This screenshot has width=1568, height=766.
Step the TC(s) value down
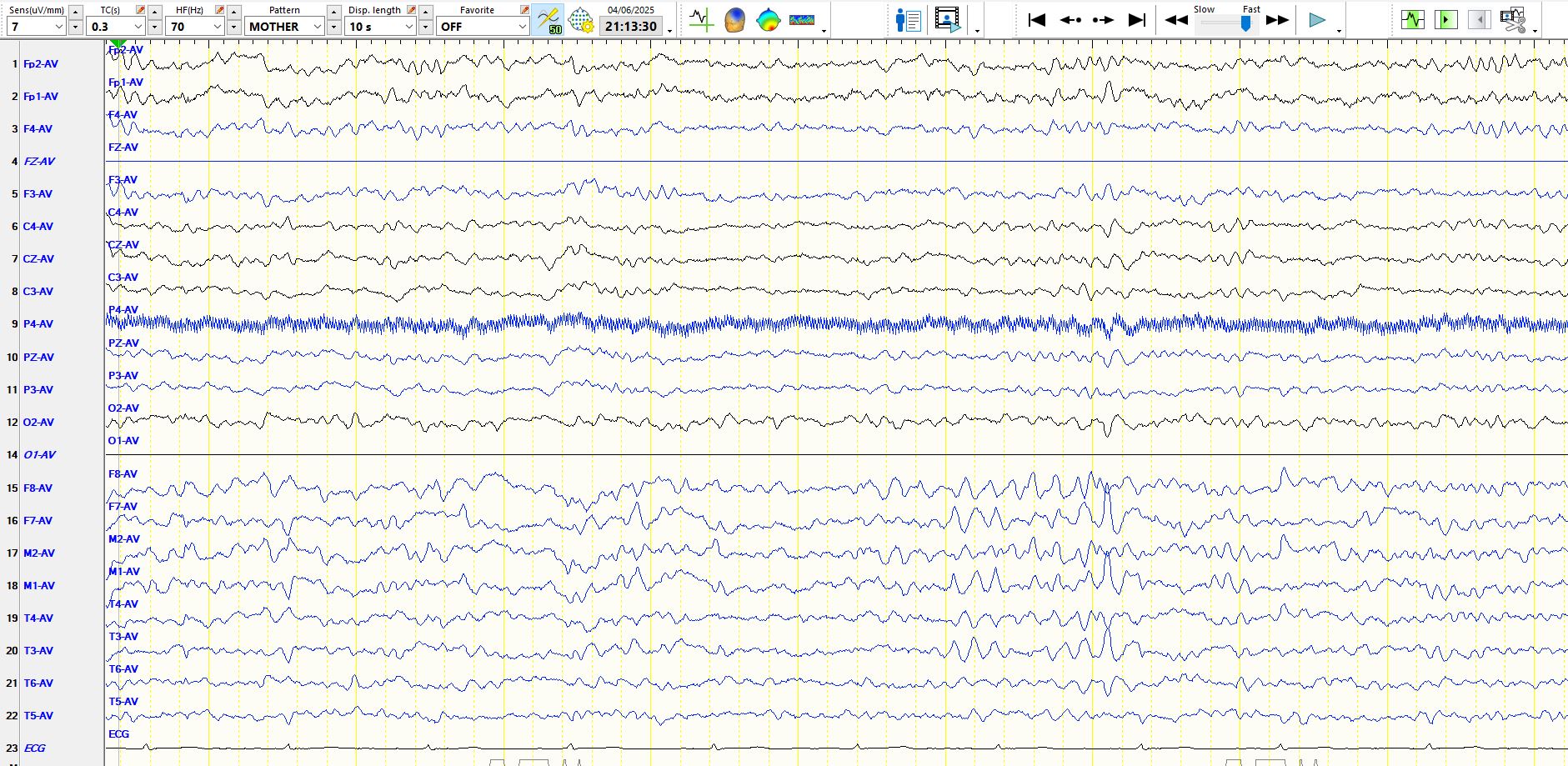pyautogui.click(x=155, y=27)
